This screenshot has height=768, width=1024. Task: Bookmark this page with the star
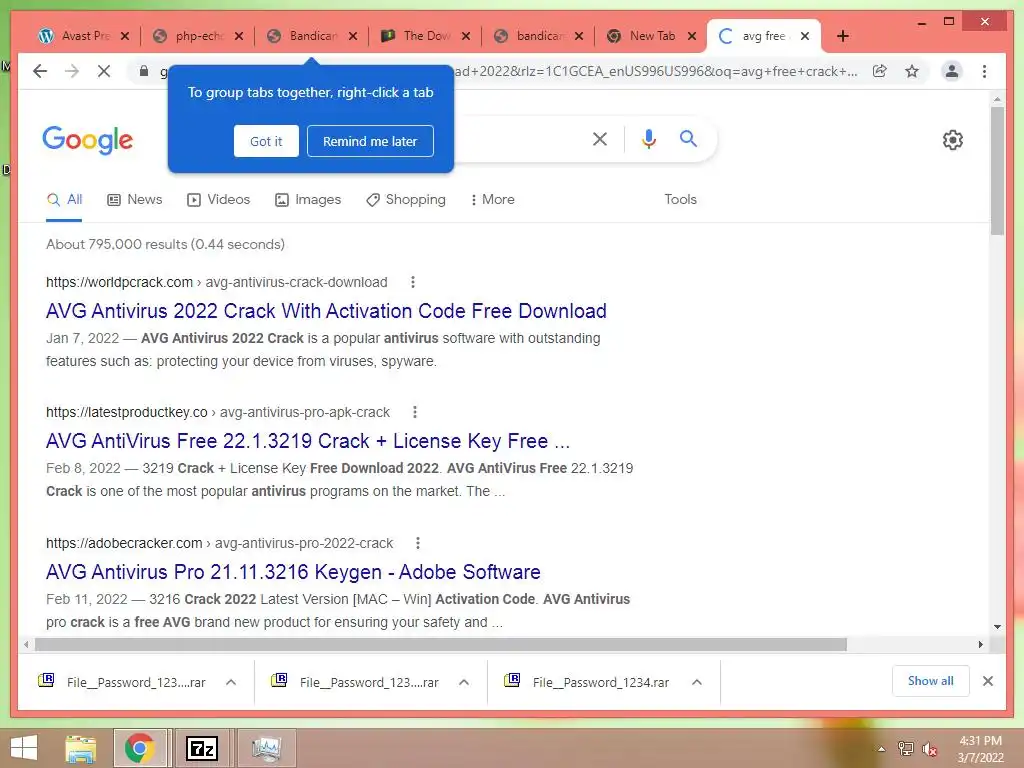point(912,71)
